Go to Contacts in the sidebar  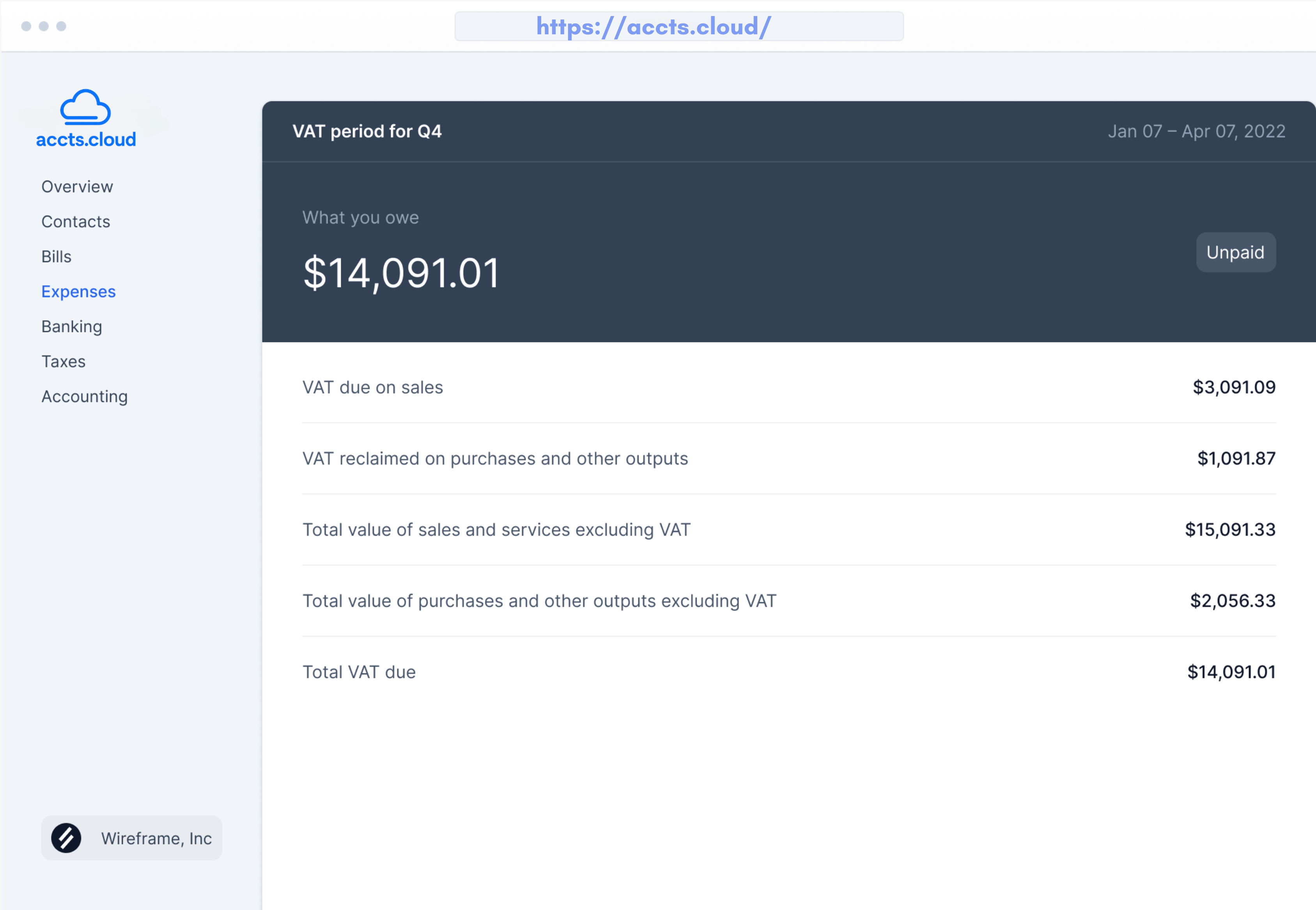pos(75,221)
